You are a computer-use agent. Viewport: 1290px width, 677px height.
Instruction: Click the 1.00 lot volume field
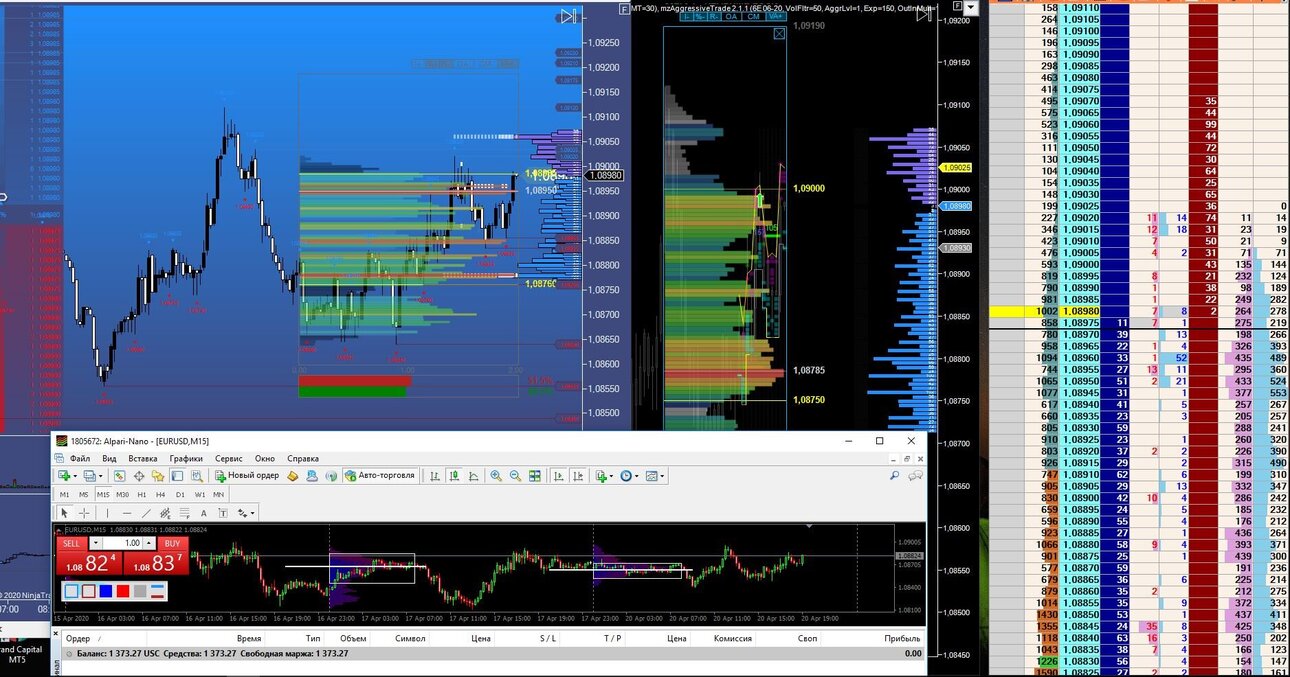[122, 543]
